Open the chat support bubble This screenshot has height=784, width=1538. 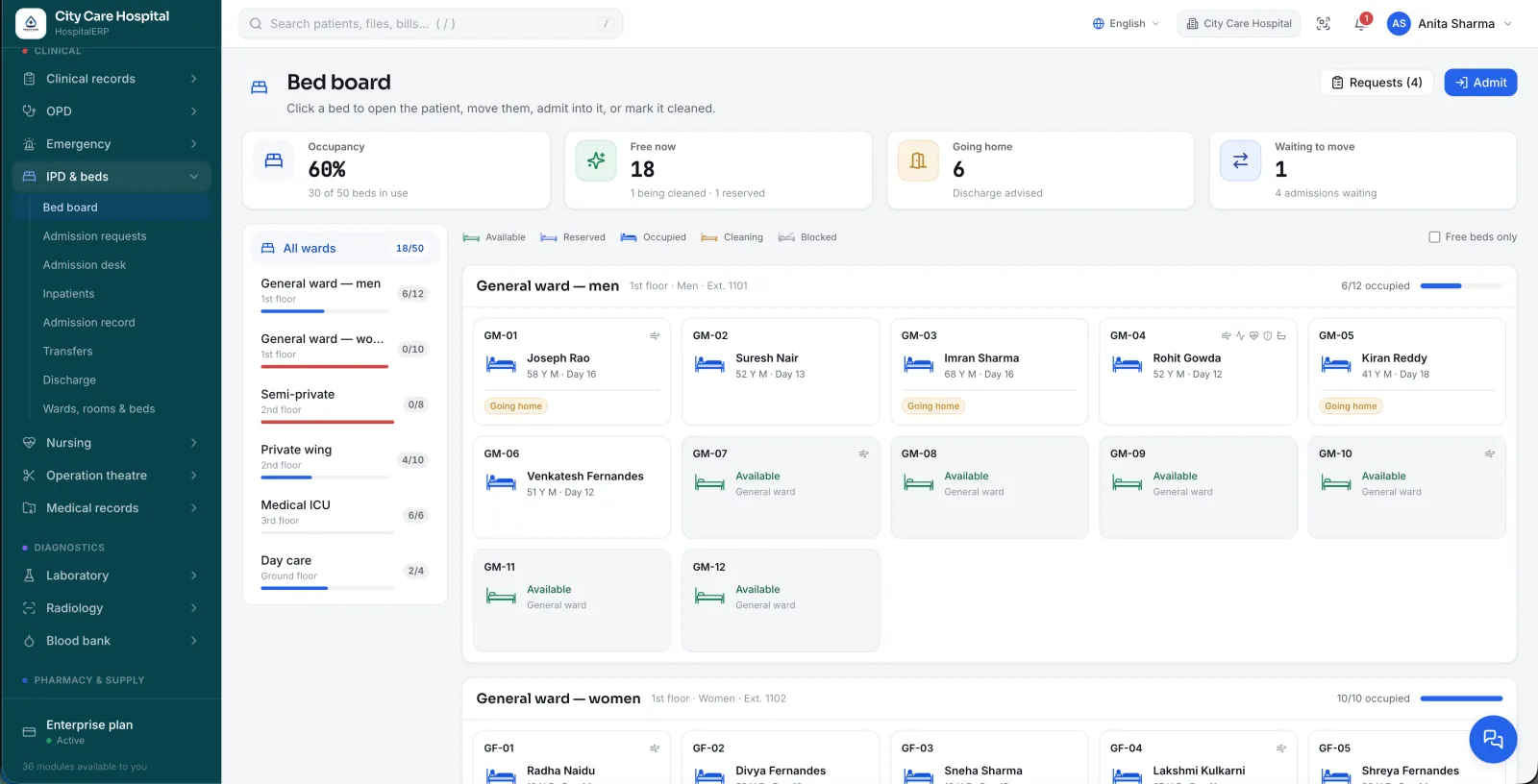click(x=1493, y=739)
